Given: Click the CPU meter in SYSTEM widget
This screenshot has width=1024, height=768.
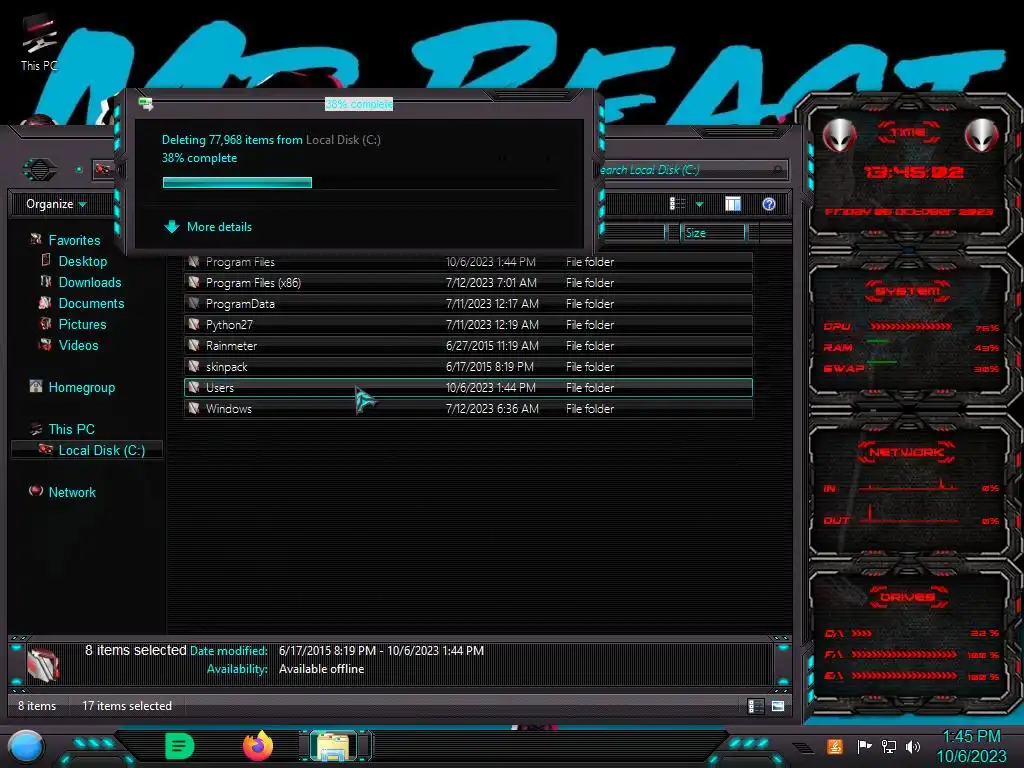Looking at the screenshot, I should coord(911,327).
